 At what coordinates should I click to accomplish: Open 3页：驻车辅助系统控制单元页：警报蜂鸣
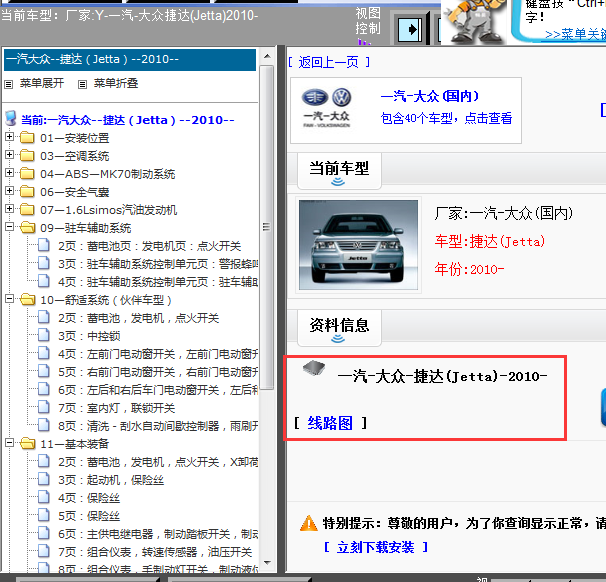158,264
